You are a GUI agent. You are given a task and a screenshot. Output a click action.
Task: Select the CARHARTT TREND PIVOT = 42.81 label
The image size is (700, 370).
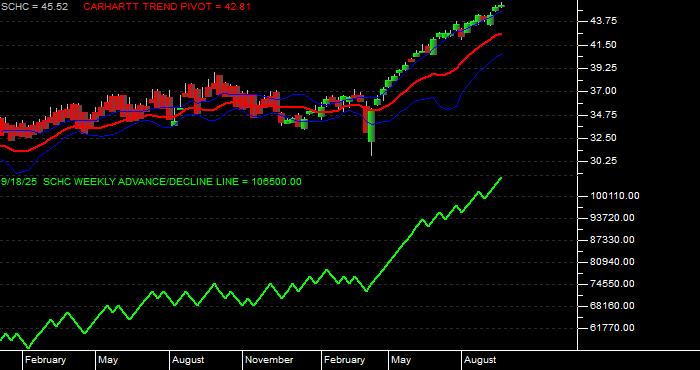tap(167, 7)
